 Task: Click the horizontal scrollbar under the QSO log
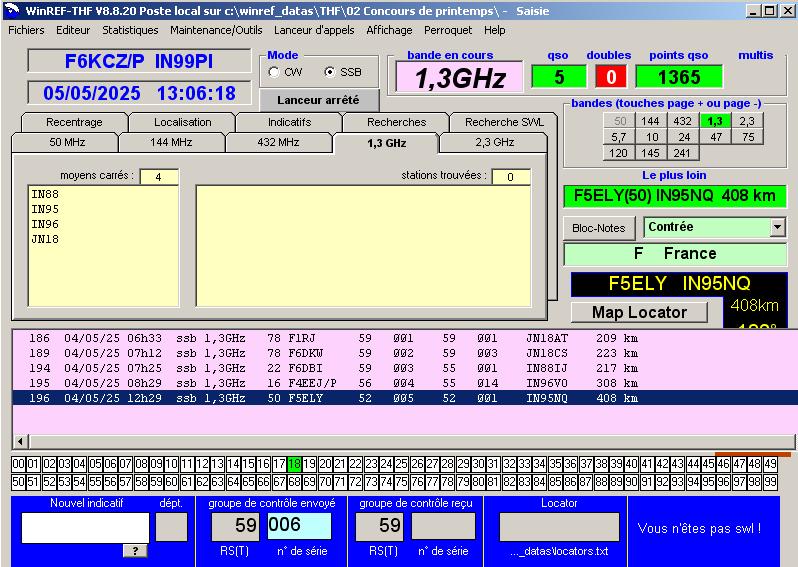[411, 441]
